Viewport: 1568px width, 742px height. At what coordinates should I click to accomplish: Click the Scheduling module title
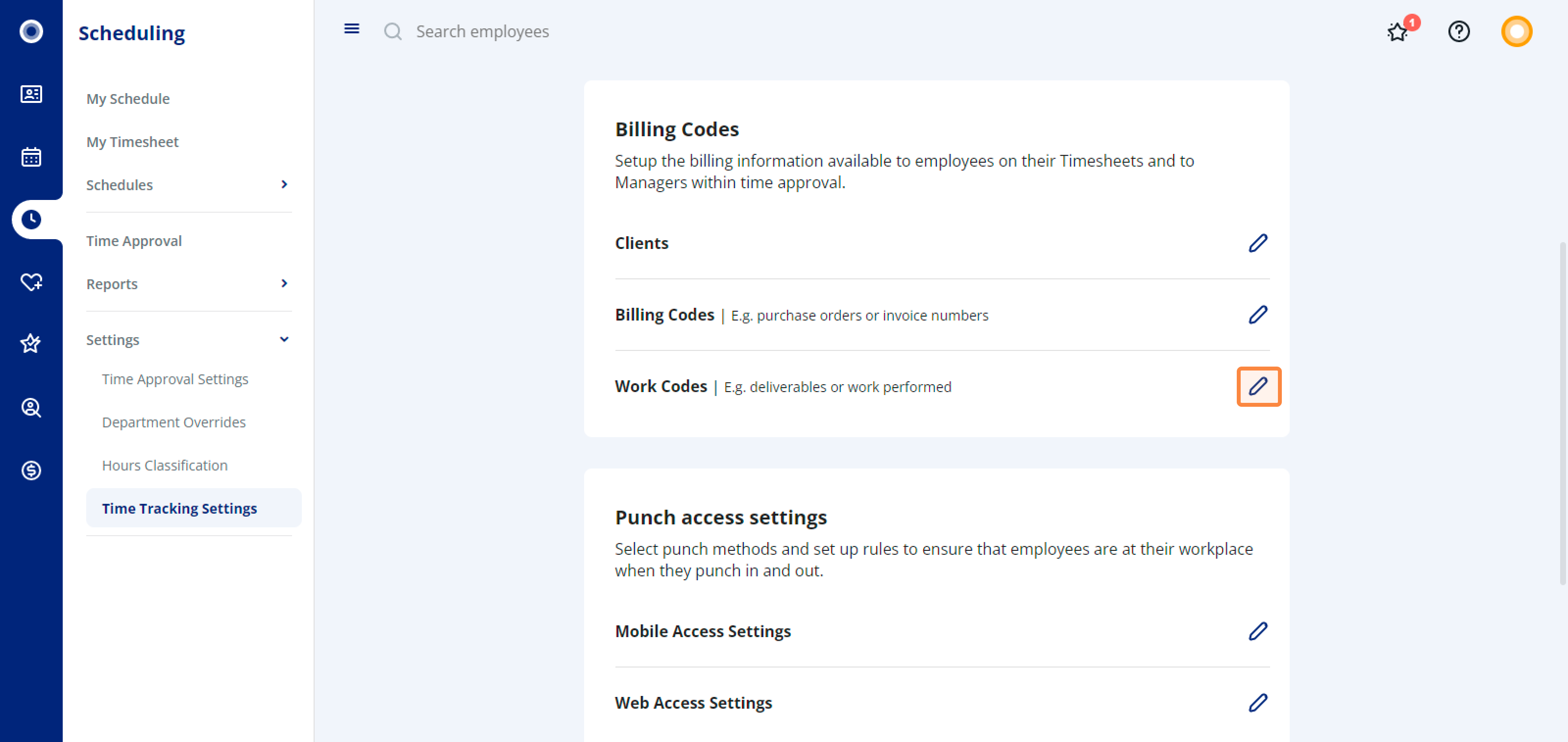(x=131, y=33)
